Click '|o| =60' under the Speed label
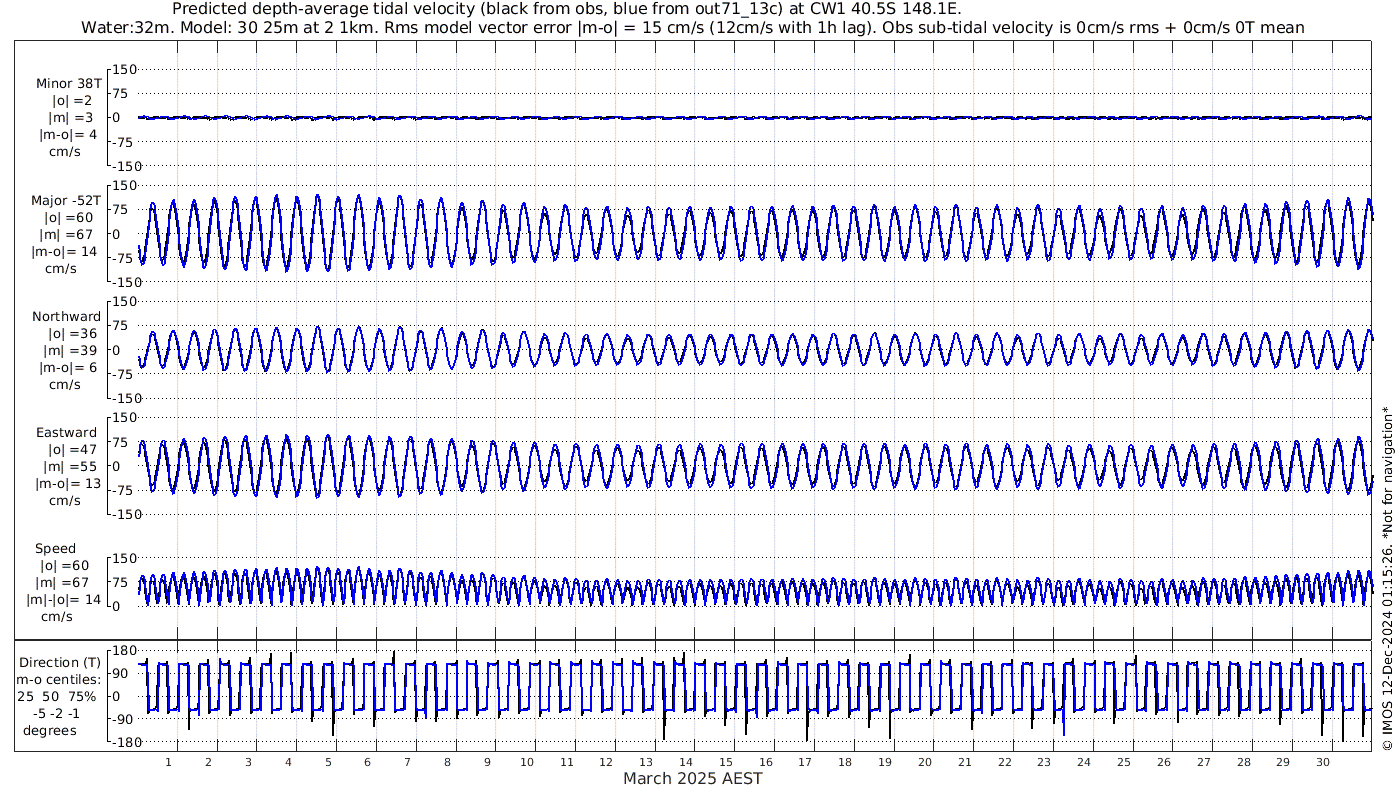This screenshot has height=800, width=1400. [x=65, y=565]
